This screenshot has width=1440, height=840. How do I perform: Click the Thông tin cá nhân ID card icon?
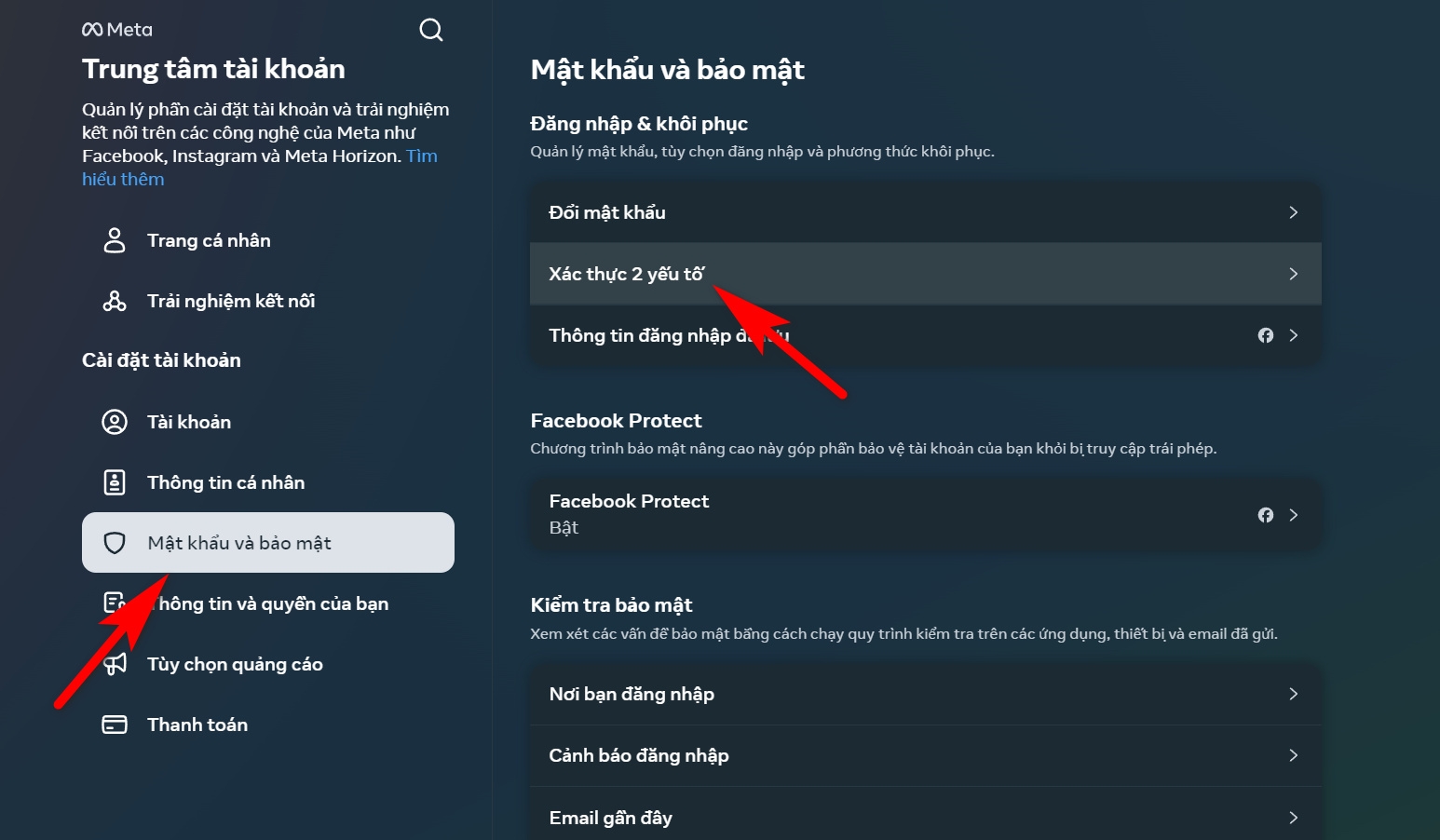(x=114, y=481)
